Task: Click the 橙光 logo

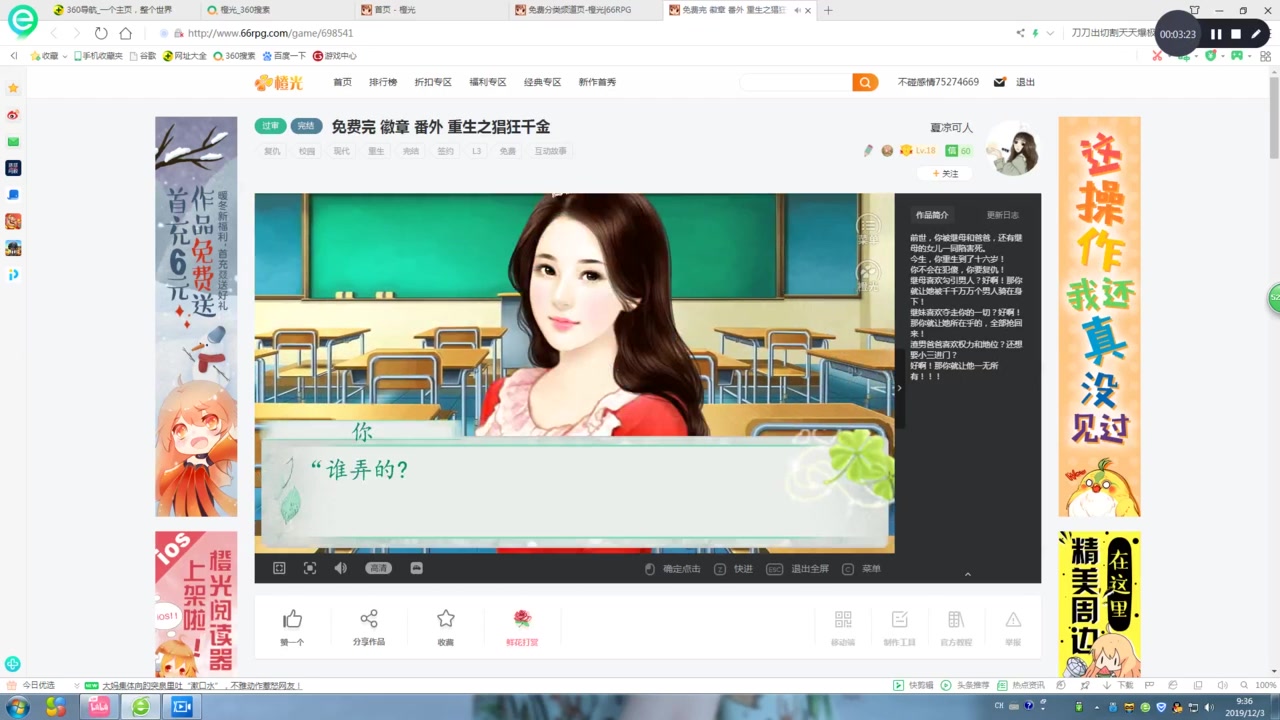Action: (279, 82)
